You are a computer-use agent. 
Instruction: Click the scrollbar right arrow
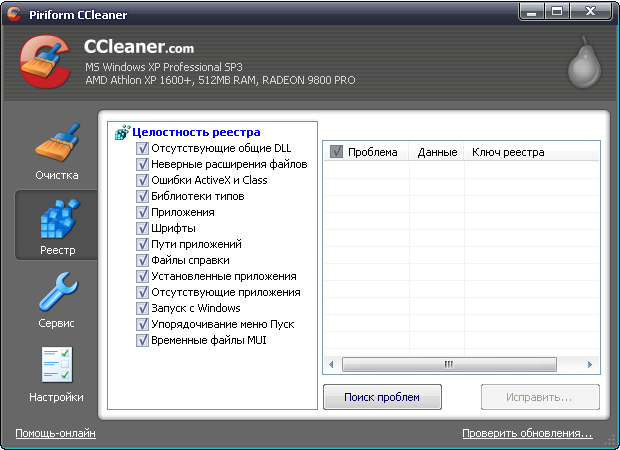click(x=590, y=364)
